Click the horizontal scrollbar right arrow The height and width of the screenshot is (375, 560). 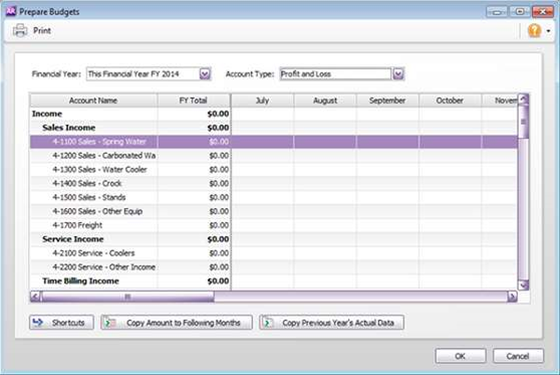512,296
